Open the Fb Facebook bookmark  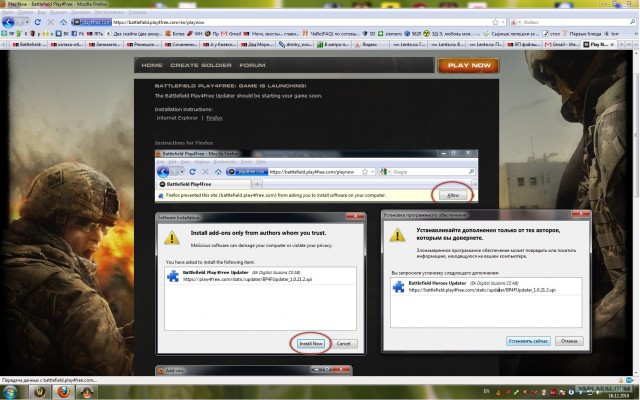point(77,33)
